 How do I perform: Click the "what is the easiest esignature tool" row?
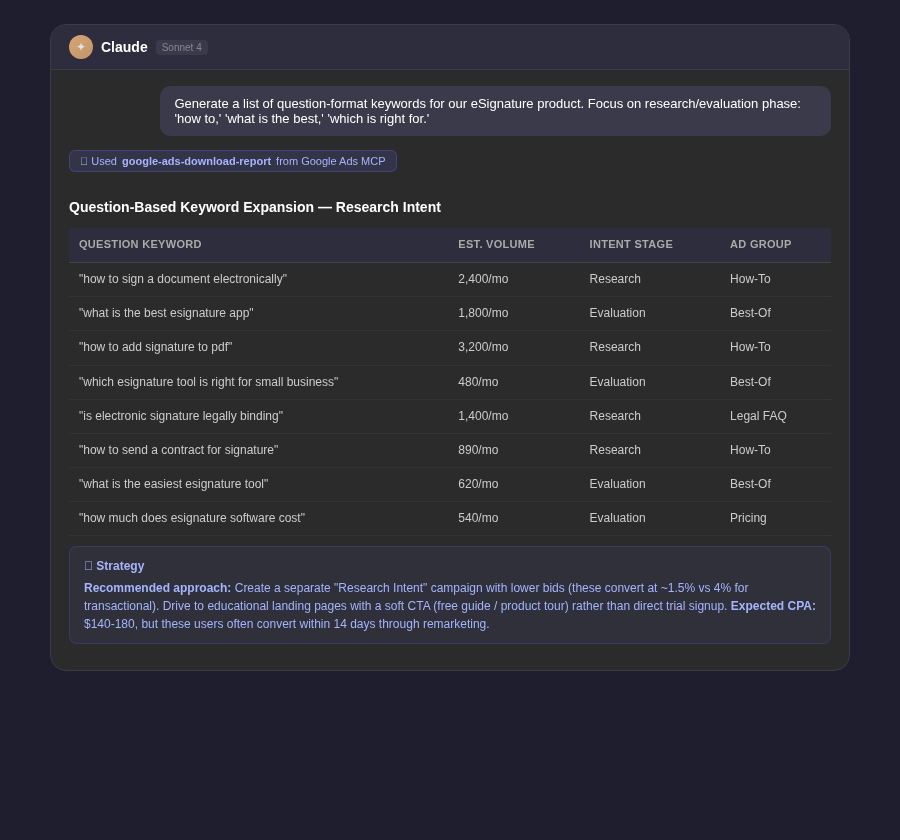point(450,484)
